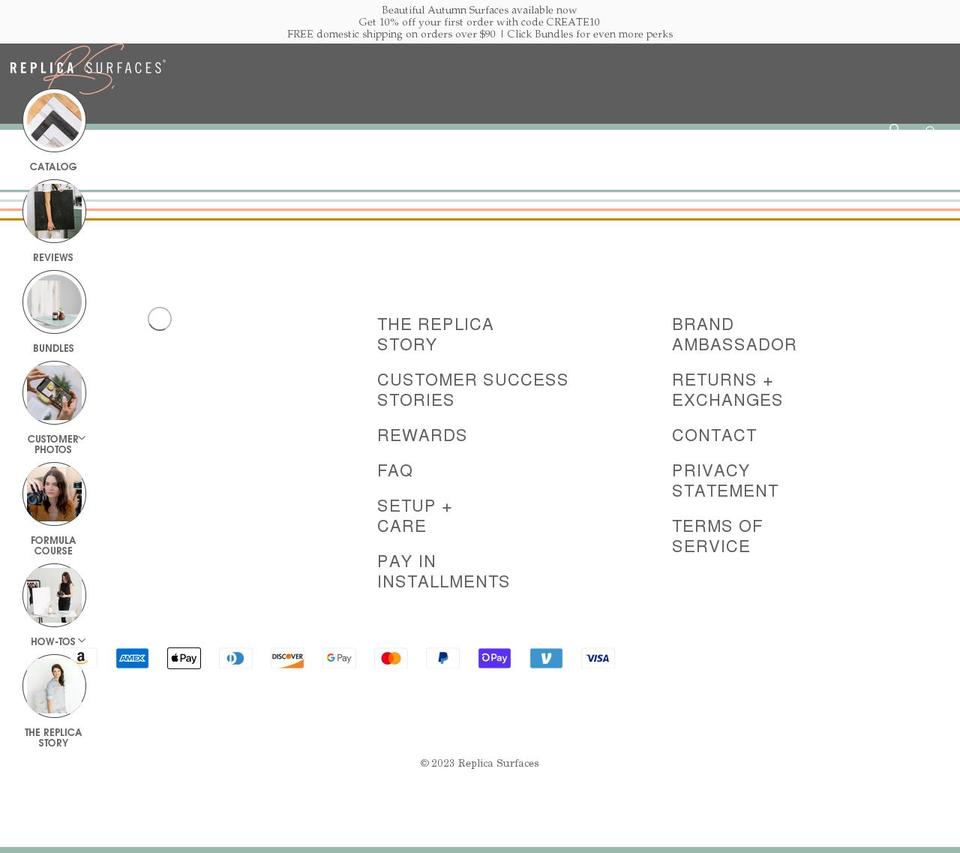Open the FAQ footer link
This screenshot has height=853, width=960.
click(395, 470)
